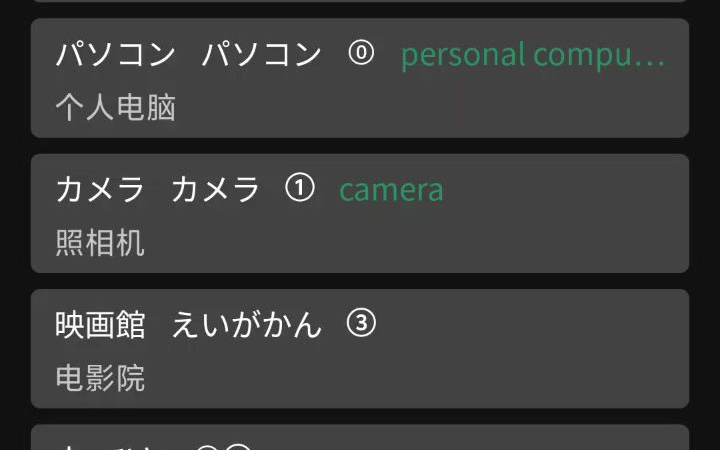Click the 个人电脑 Chinese translation
Viewport: 720px width, 450px height.
tap(115, 107)
